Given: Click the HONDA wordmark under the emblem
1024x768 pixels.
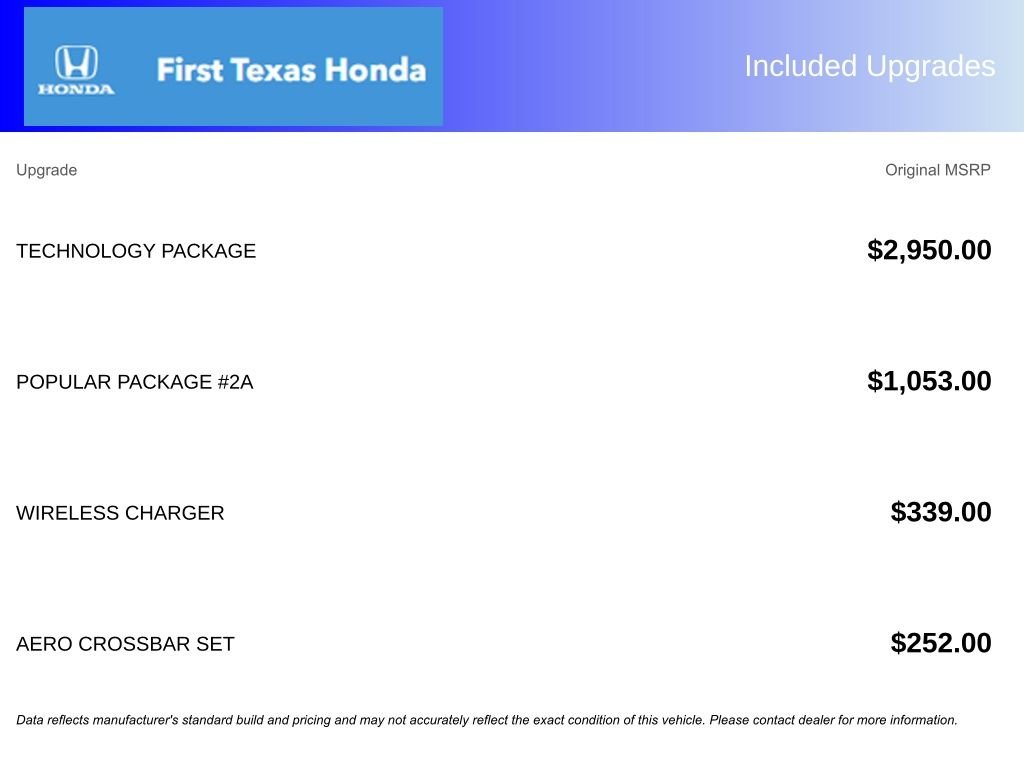Looking at the screenshot, I should pyautogui.click(x=76, y=89).
